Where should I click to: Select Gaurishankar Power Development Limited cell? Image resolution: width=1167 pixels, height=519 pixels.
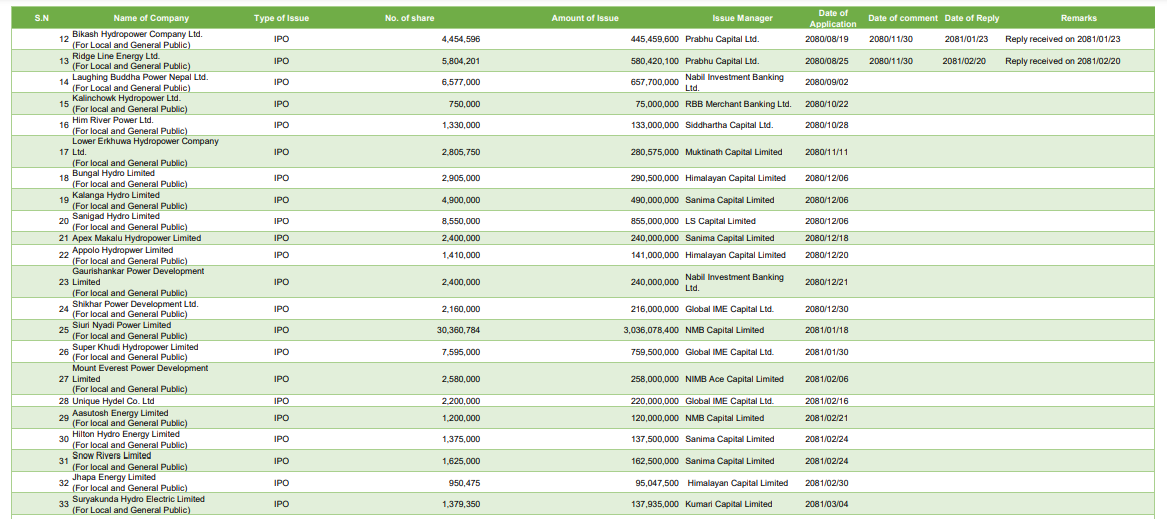(138, 282)
